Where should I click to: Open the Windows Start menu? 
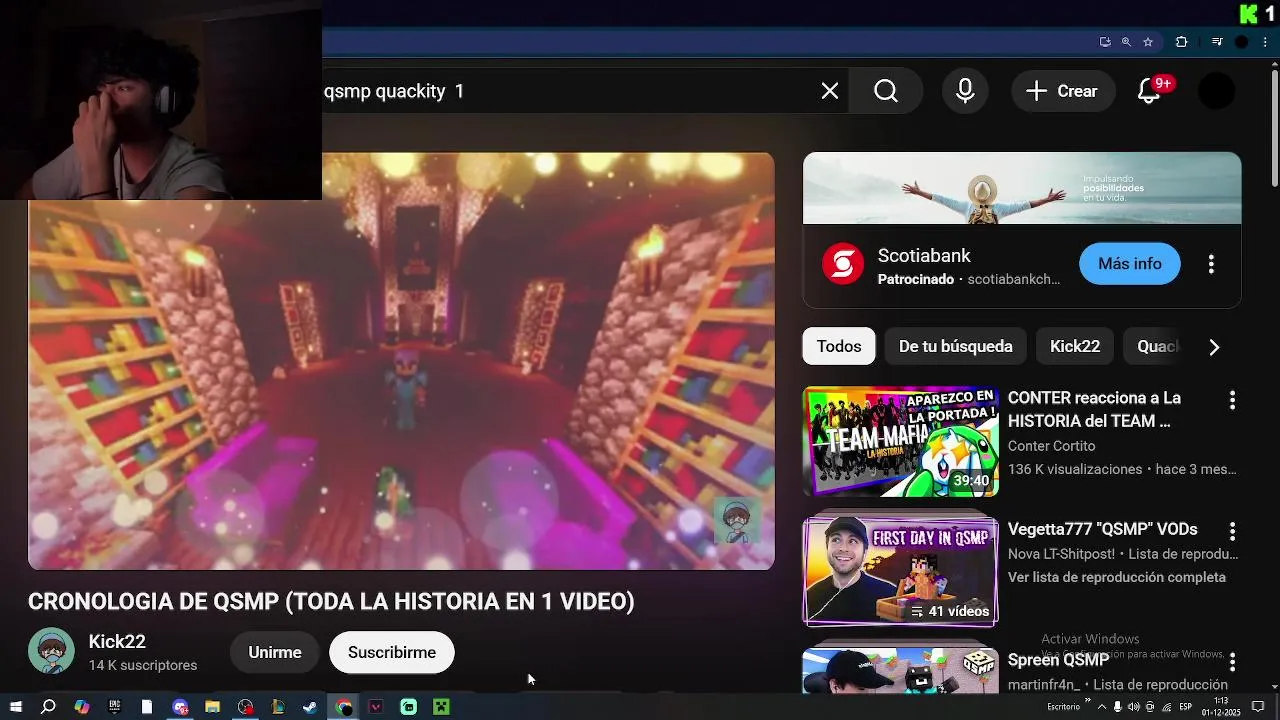coord(15,707)
